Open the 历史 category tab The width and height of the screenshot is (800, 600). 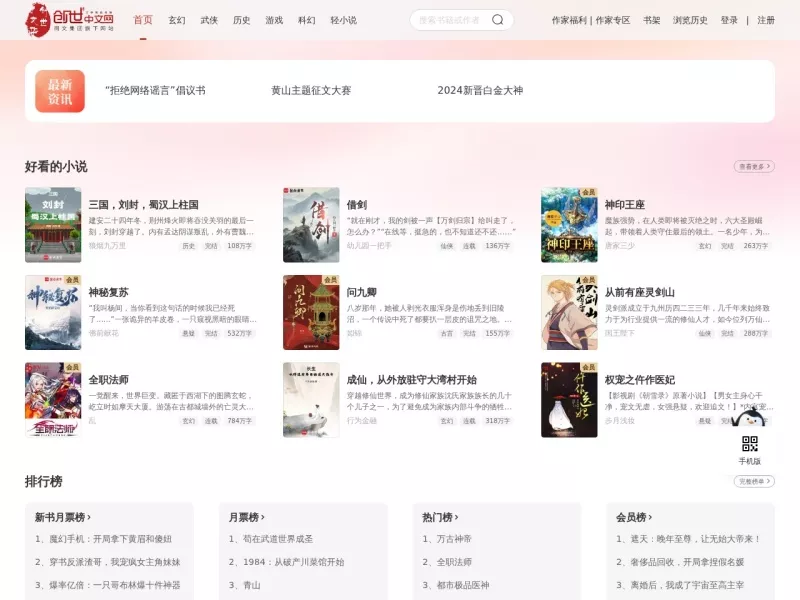pos(241,20)
